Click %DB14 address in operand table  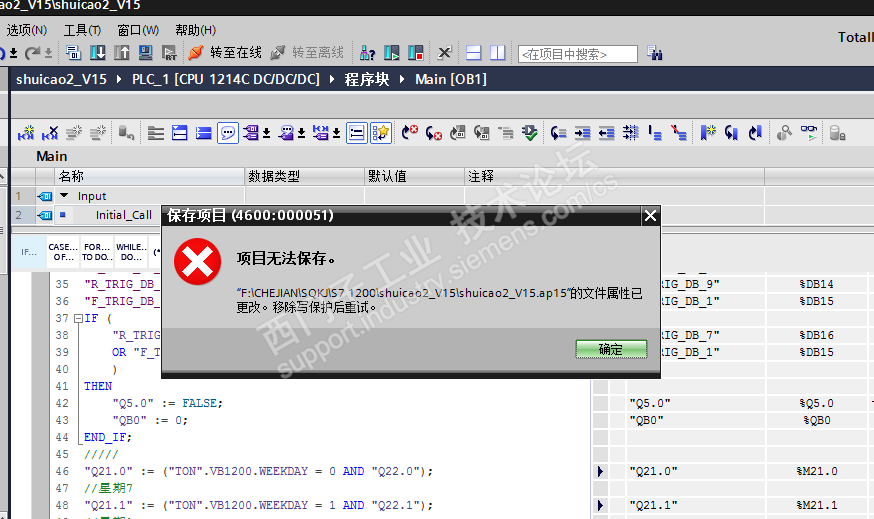(816, 284)
